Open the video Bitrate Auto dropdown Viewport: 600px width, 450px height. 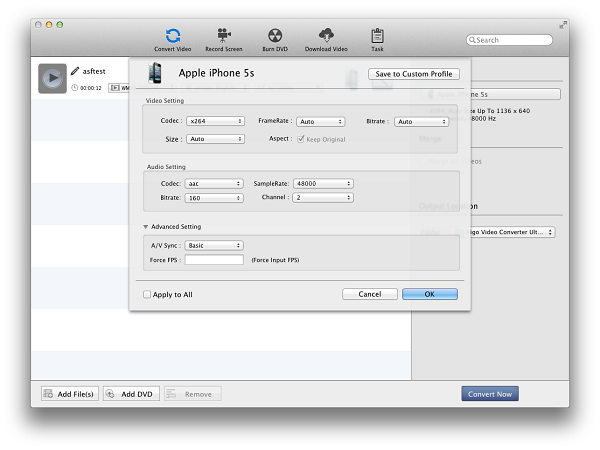421,122
